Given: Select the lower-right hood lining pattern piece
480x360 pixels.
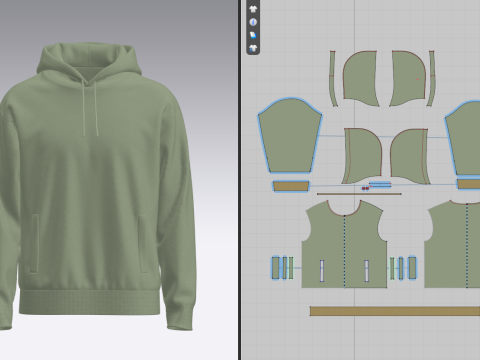Looking at the screenshot, I should pos(410,156).
